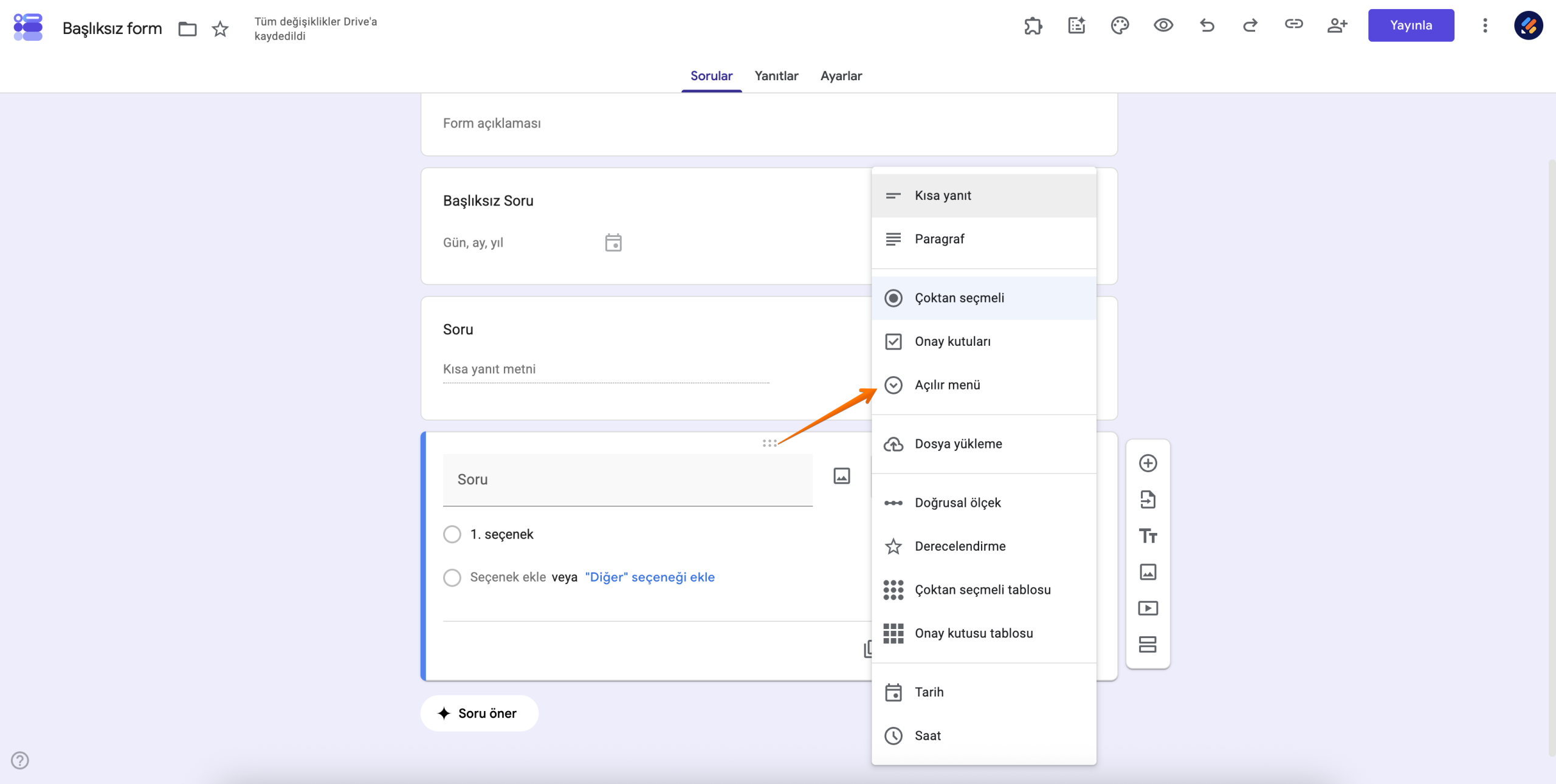Open the help question mark icon
The image size is (1556, 784).
coord(20,760)
